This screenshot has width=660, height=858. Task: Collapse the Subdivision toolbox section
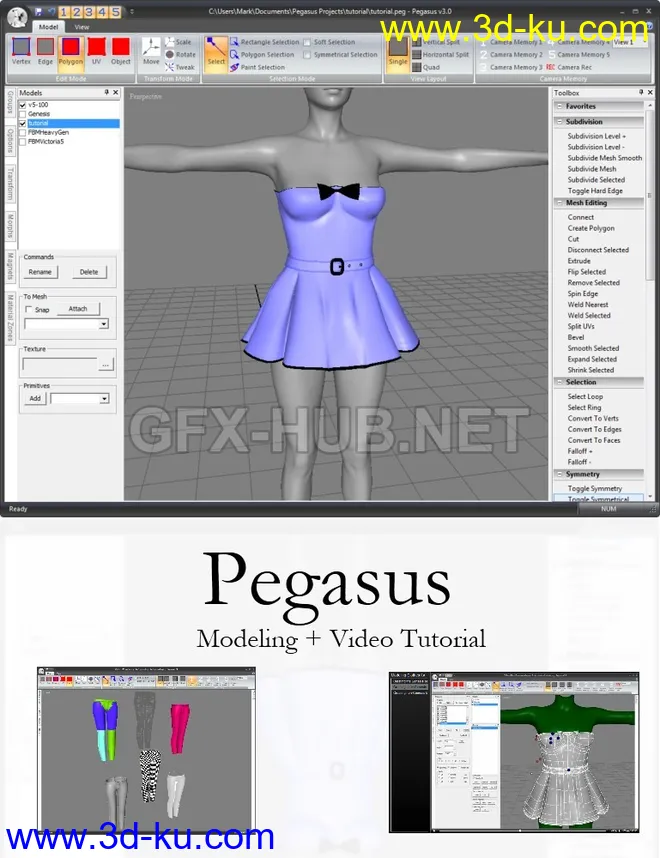point(559,121)
